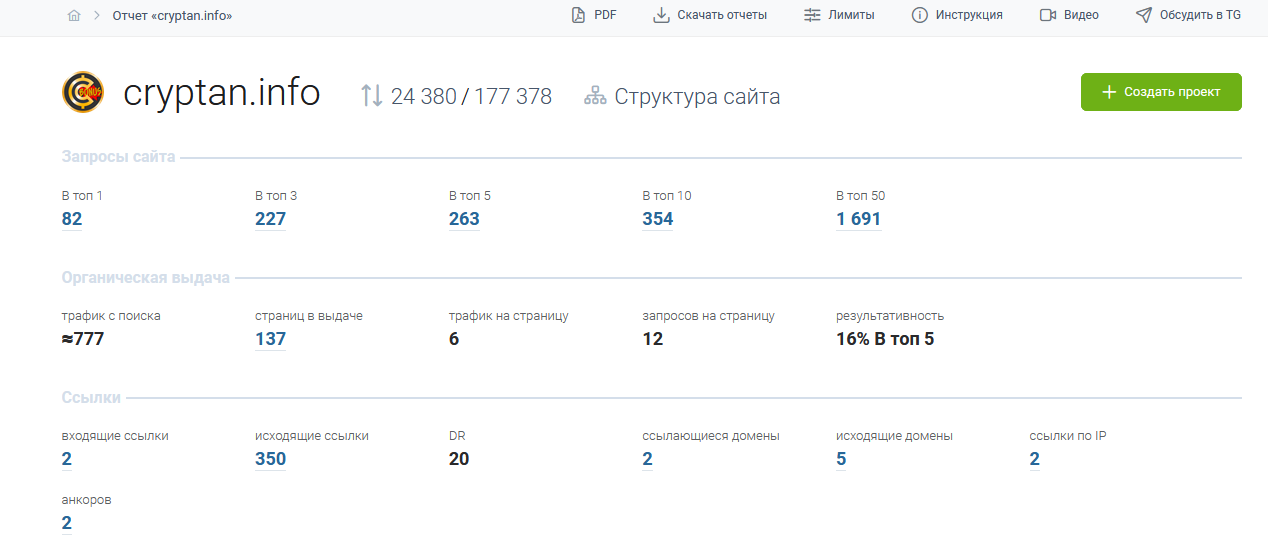Click the Запросы сайта section heading
The width and height of the screenshot is (1268, 555).
pos(118,157)
